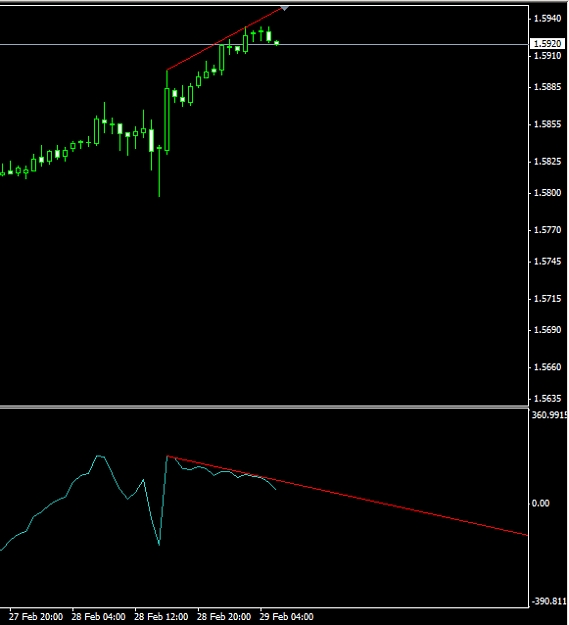Click the 28 Feb 04:00 time label
569x625 pixels.
(98, 617)
